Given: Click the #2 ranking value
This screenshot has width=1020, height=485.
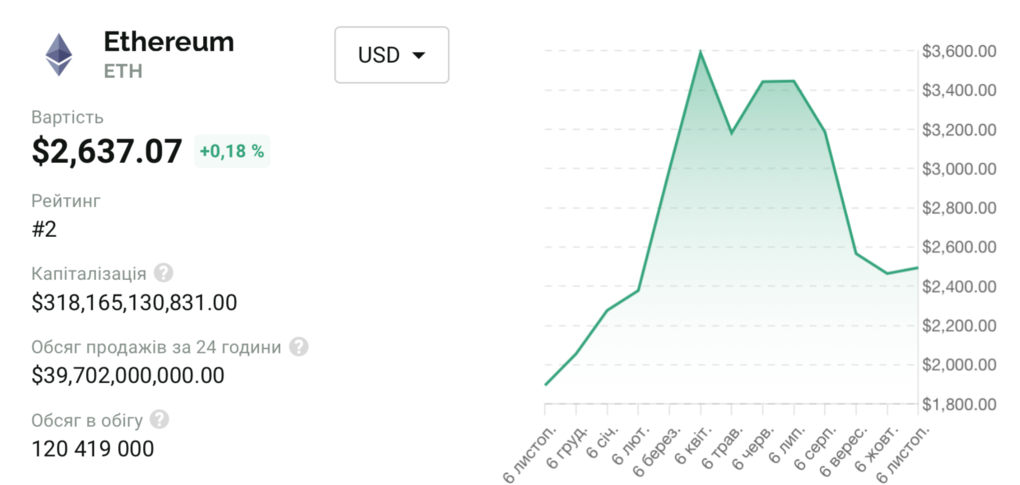Looking at the screenshot, I should point(44,229).
